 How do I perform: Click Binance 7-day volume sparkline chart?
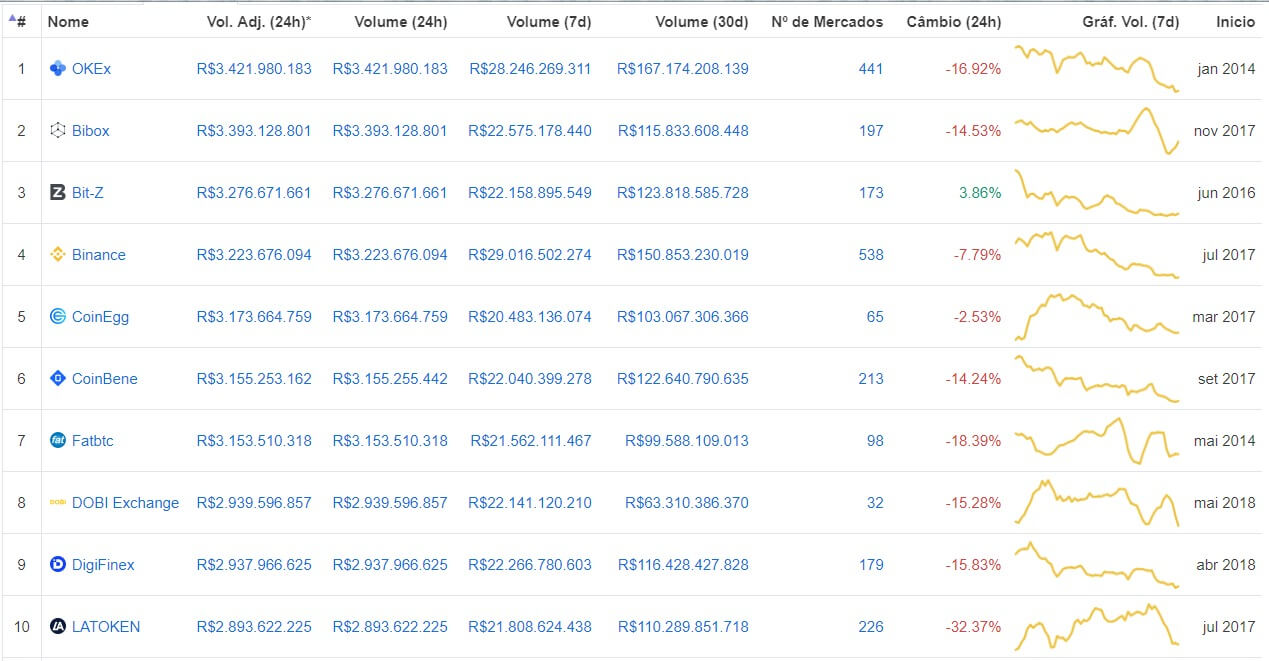pyautogui.click(x=1097, y=254)
